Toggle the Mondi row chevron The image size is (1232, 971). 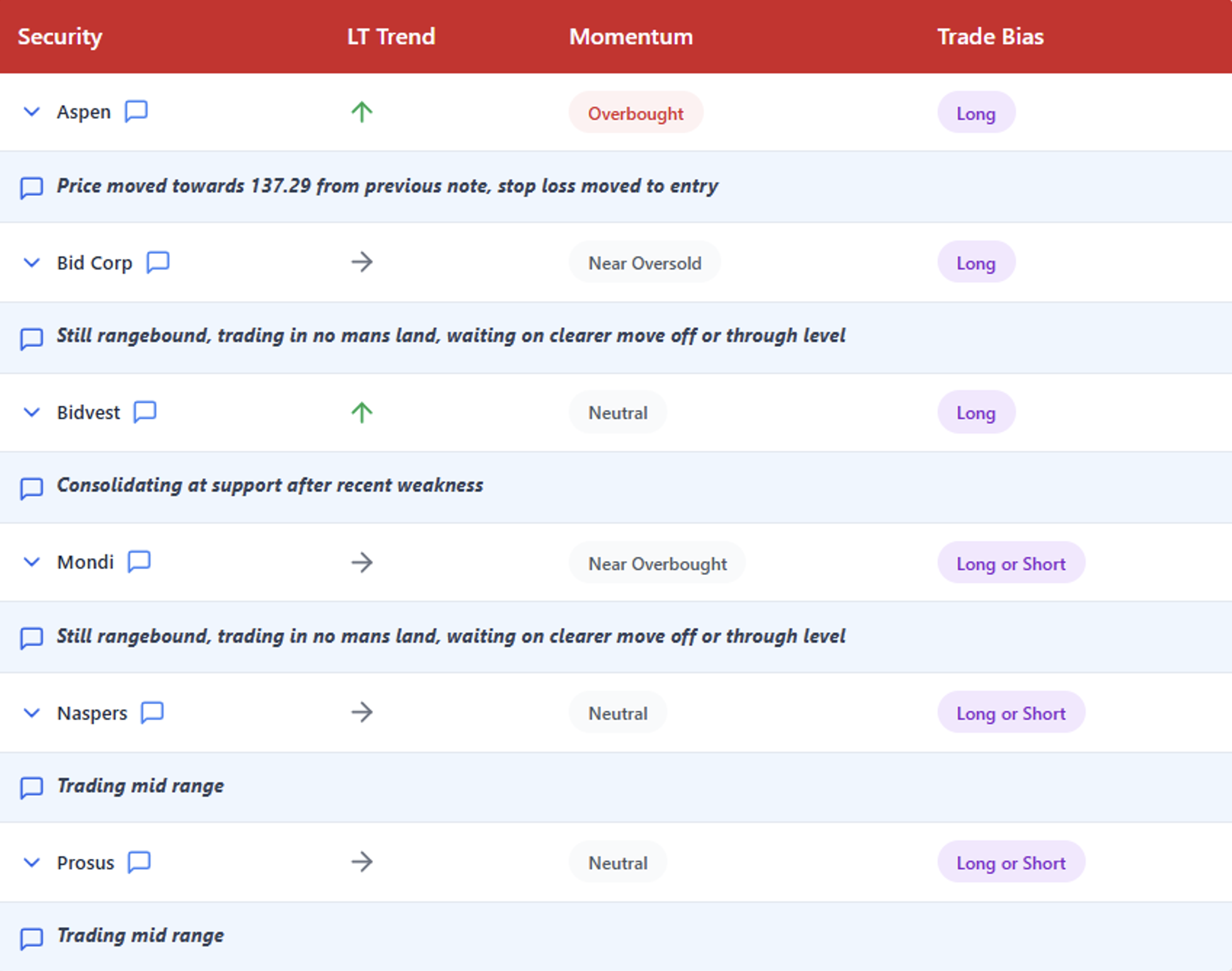31,562
